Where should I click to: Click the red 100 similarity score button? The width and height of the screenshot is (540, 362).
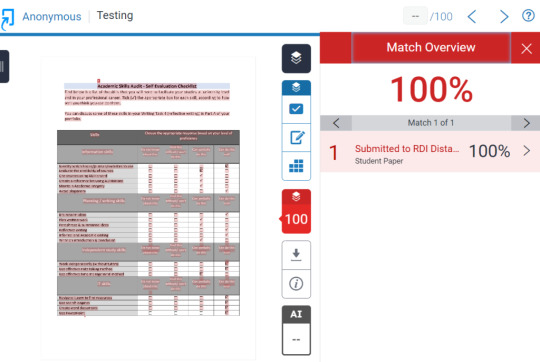[296, 219]
